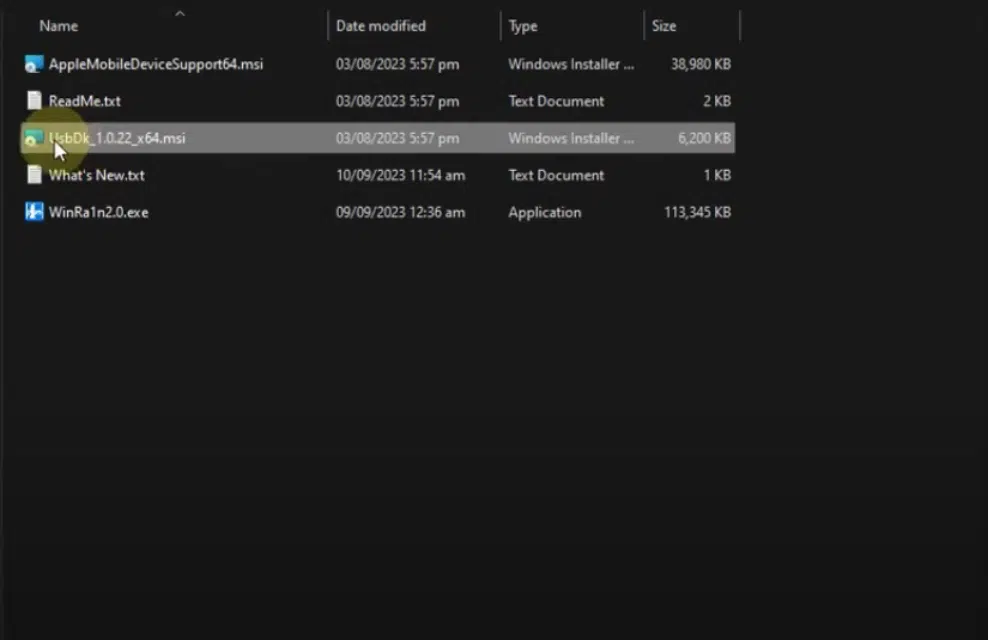Select the UsbDk_1.0.22_x64.msi file name
The height and width of the screenshot is (640, 988).
(117, 138)
